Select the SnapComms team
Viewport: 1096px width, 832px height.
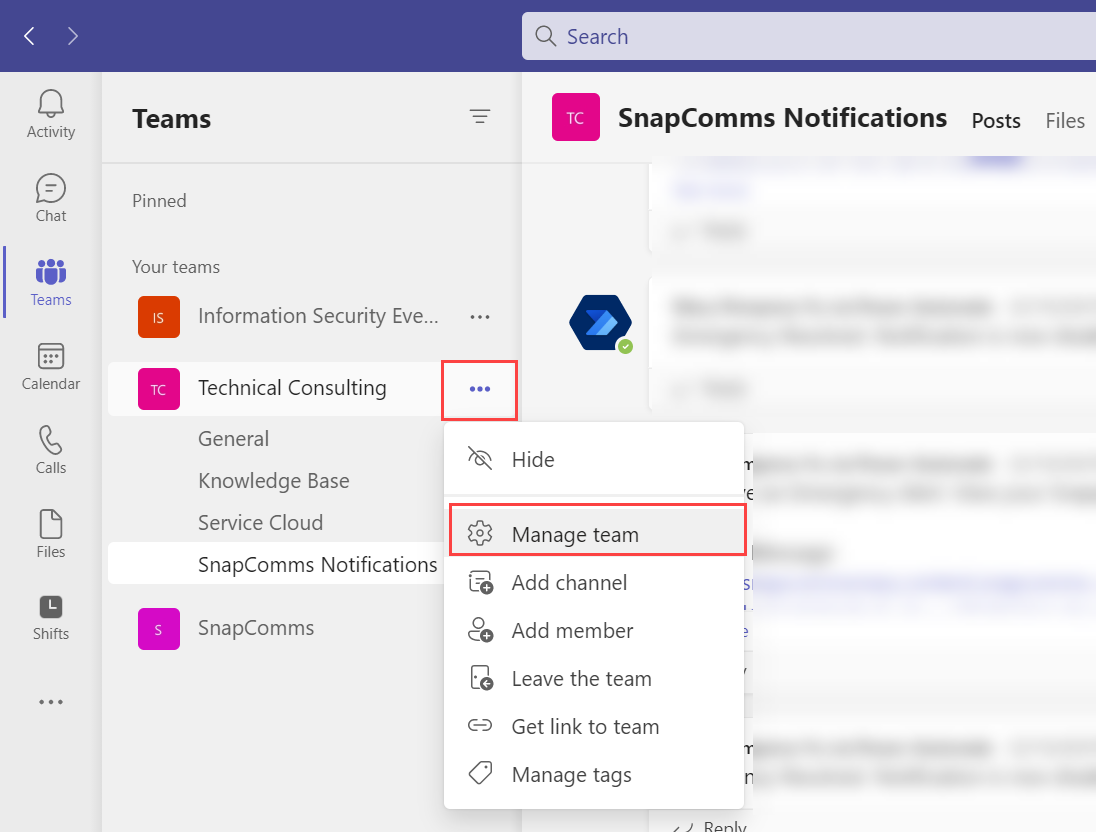(257, 628)
